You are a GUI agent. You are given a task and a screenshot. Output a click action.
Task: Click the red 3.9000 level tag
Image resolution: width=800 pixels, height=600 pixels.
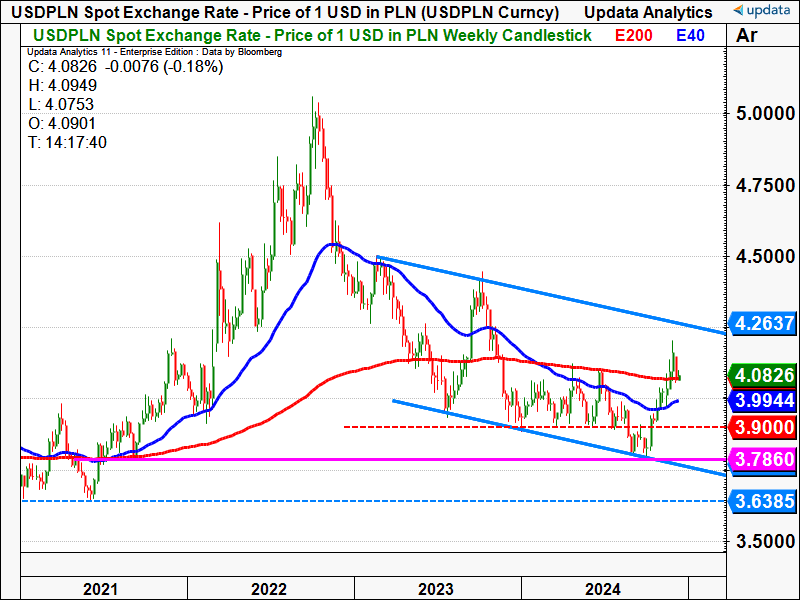click(x=763, y=427)
